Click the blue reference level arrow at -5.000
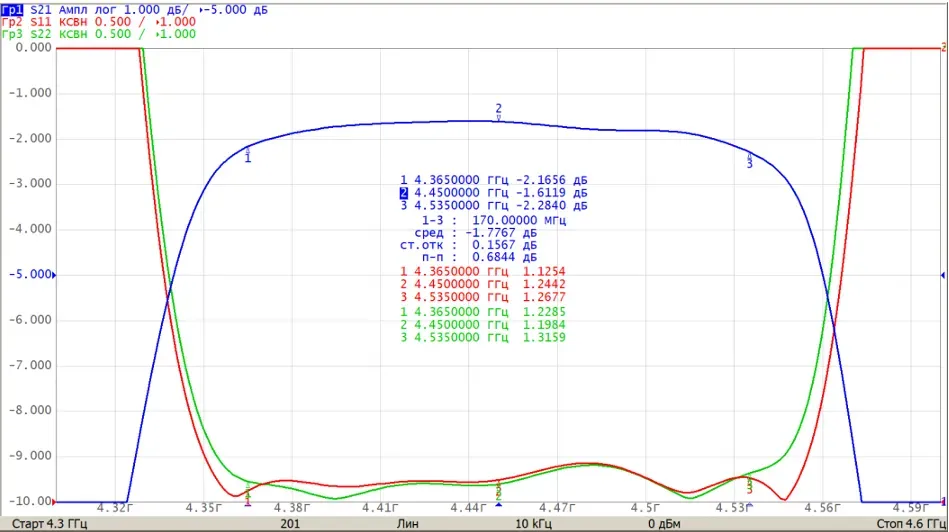 (x=54, y=275)
